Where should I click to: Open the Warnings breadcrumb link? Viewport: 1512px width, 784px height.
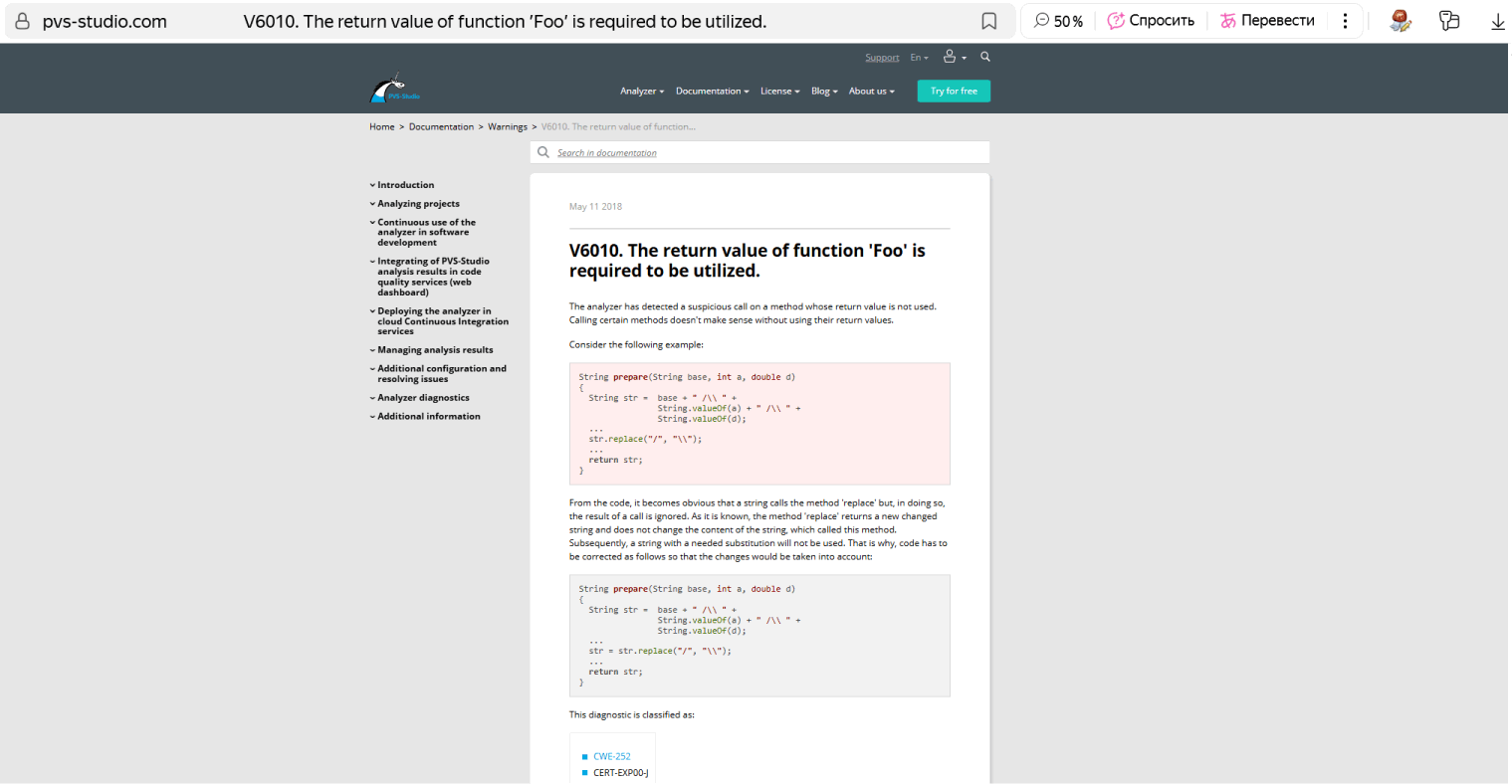[x=508, y=126]
